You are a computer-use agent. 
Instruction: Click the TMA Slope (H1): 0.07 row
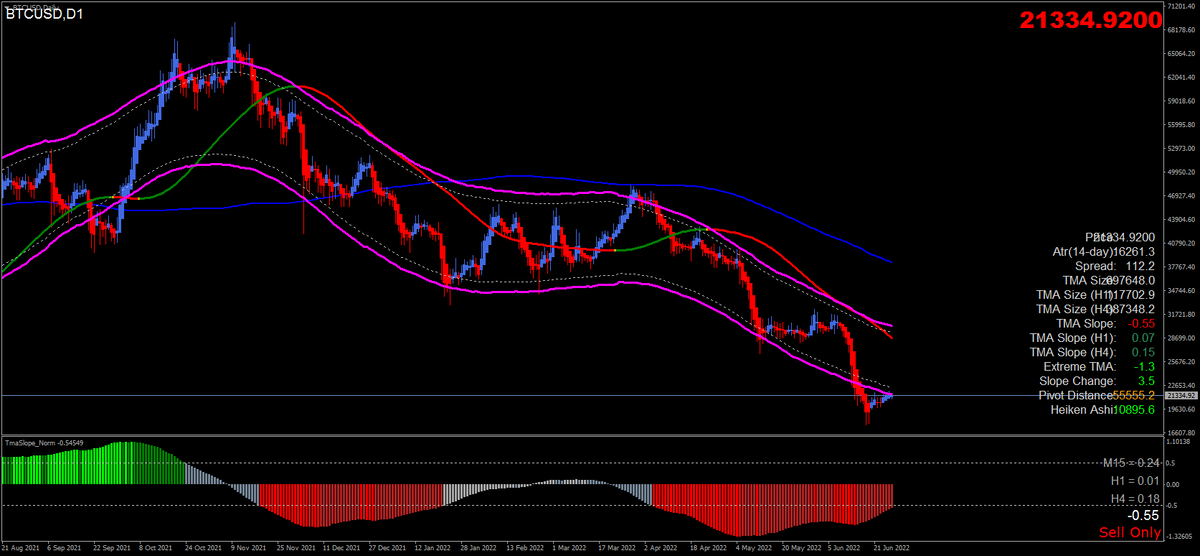(1093, 338)
